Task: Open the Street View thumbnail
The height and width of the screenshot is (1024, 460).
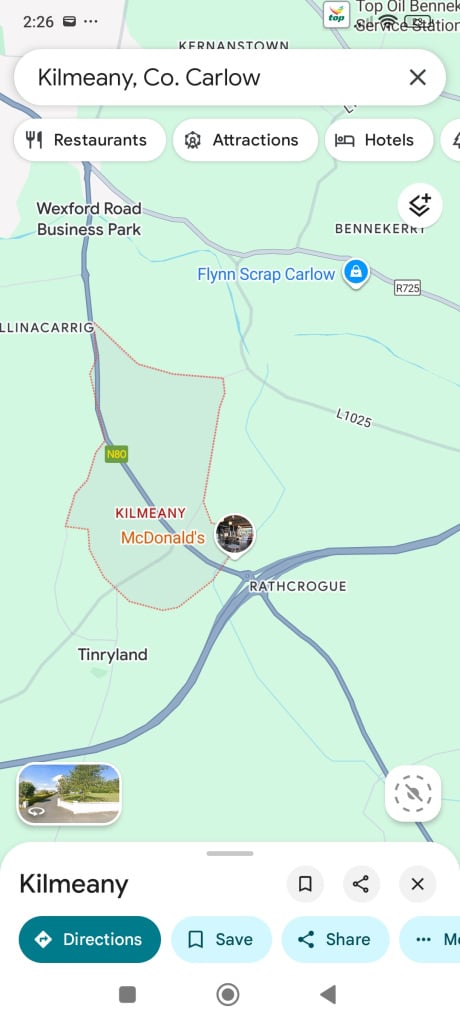Action: click(69, 794)
